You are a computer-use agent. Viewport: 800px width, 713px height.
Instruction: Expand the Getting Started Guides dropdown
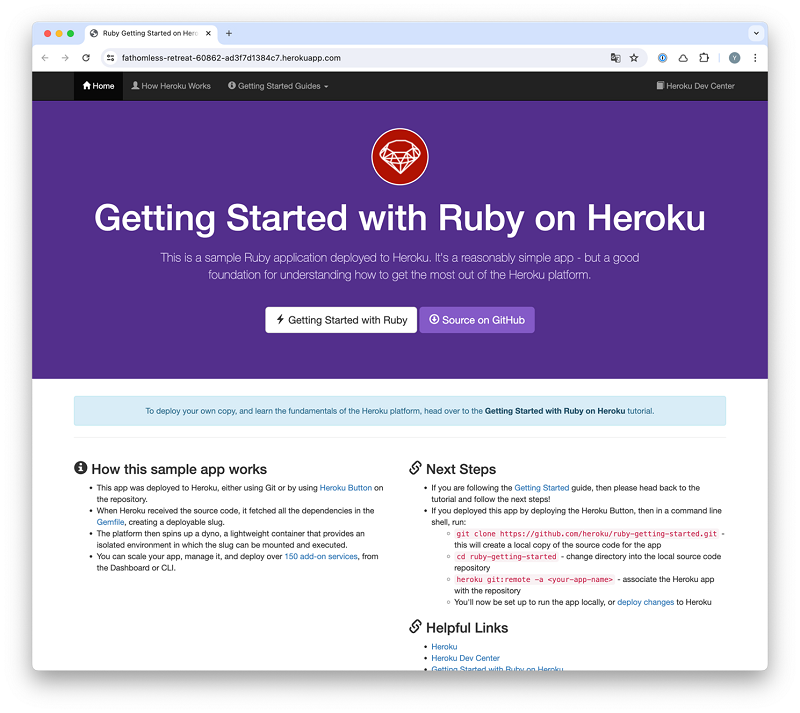click(x=278, y=86)
